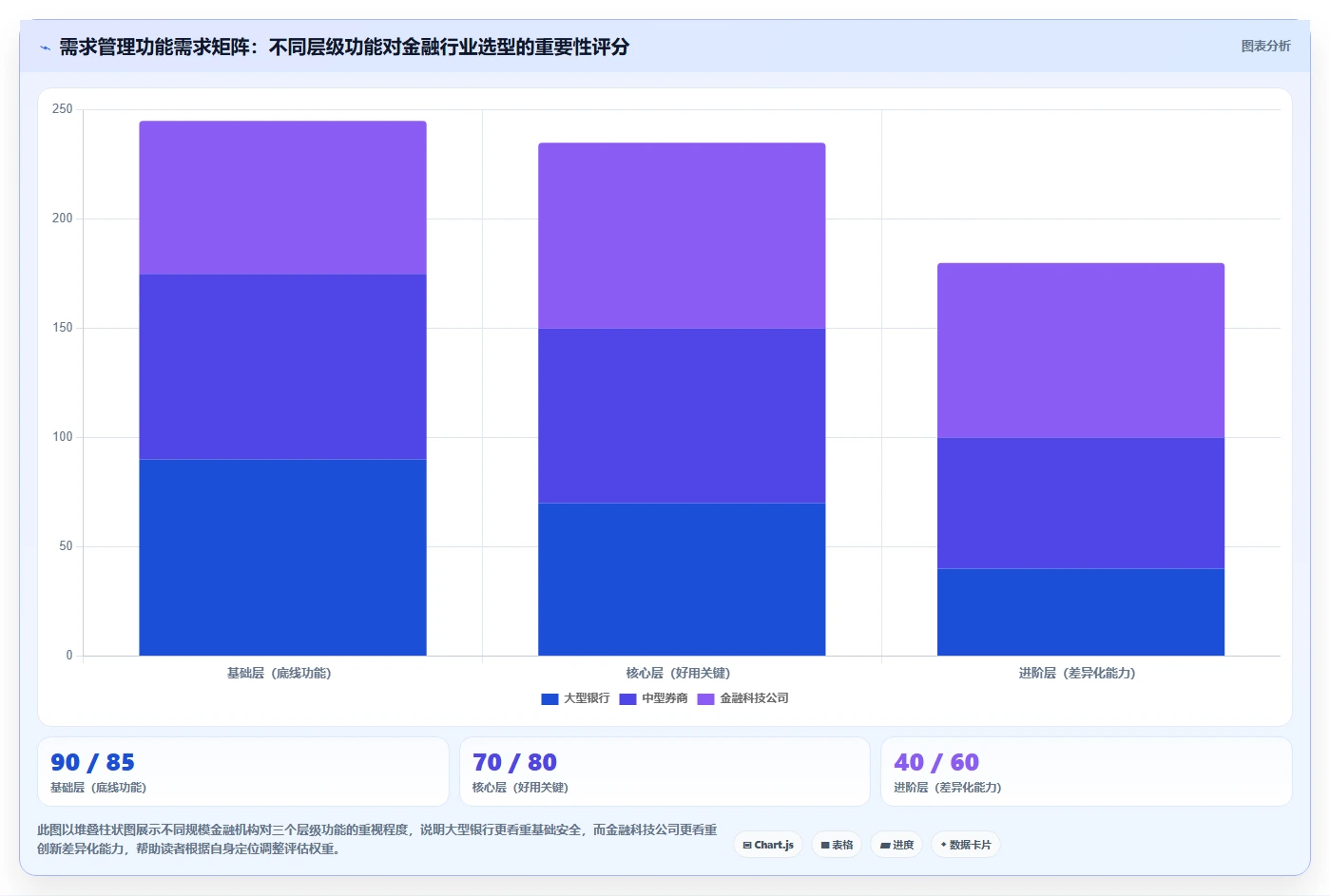
Task: Open the 40 / 60 进阶层 data card
Action: (x=1087, y=772)
